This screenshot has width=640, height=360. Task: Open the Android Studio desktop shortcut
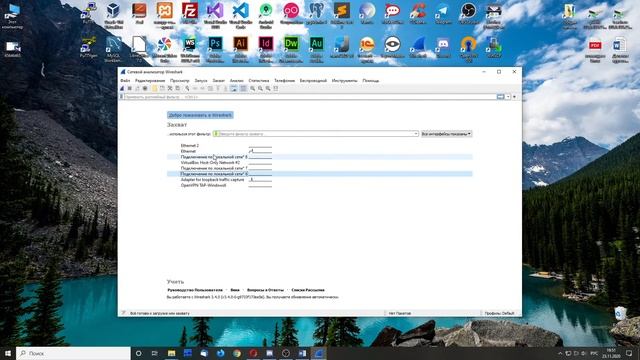266,14
